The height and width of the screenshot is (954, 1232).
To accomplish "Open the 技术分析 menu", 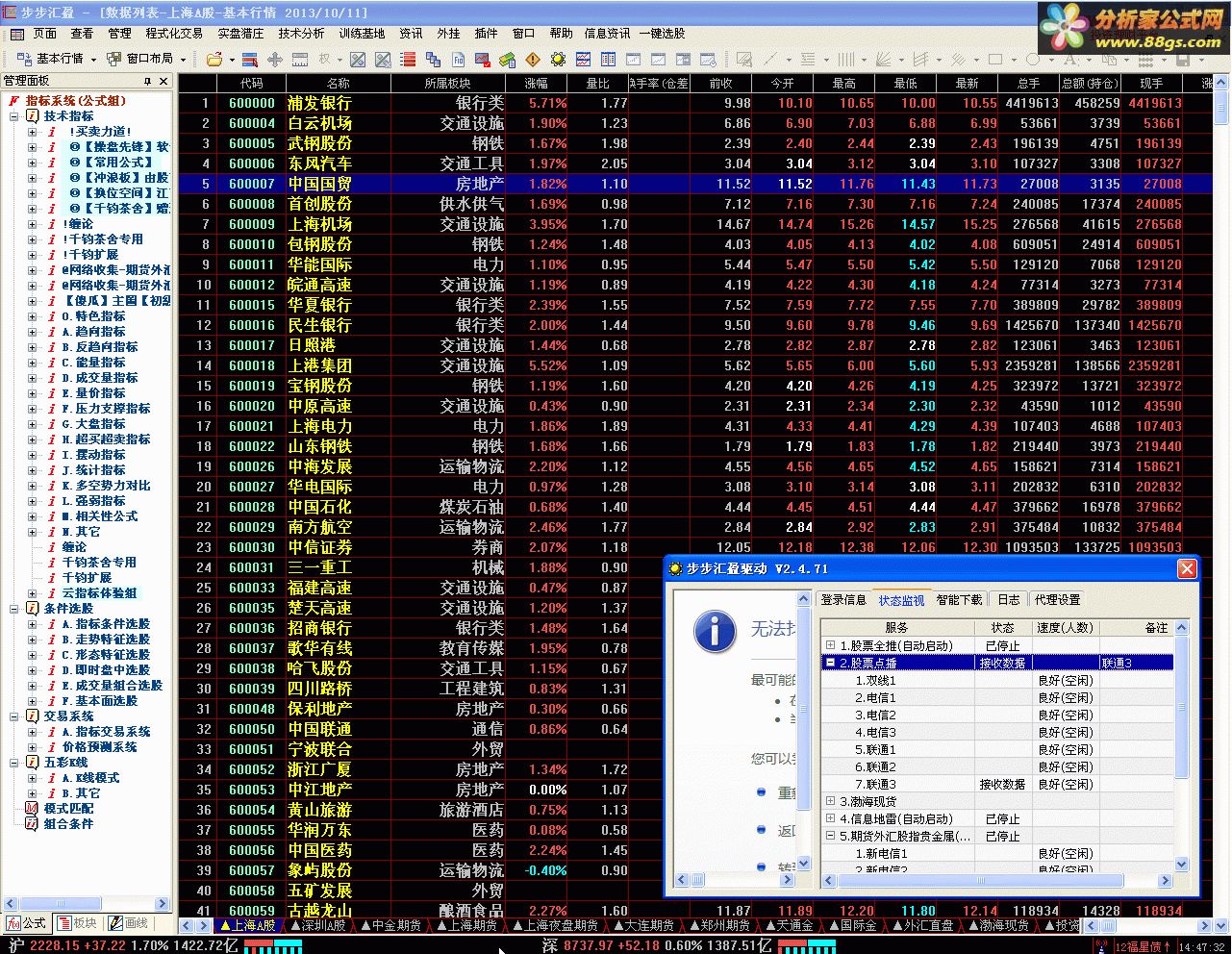I will [301, 33].
